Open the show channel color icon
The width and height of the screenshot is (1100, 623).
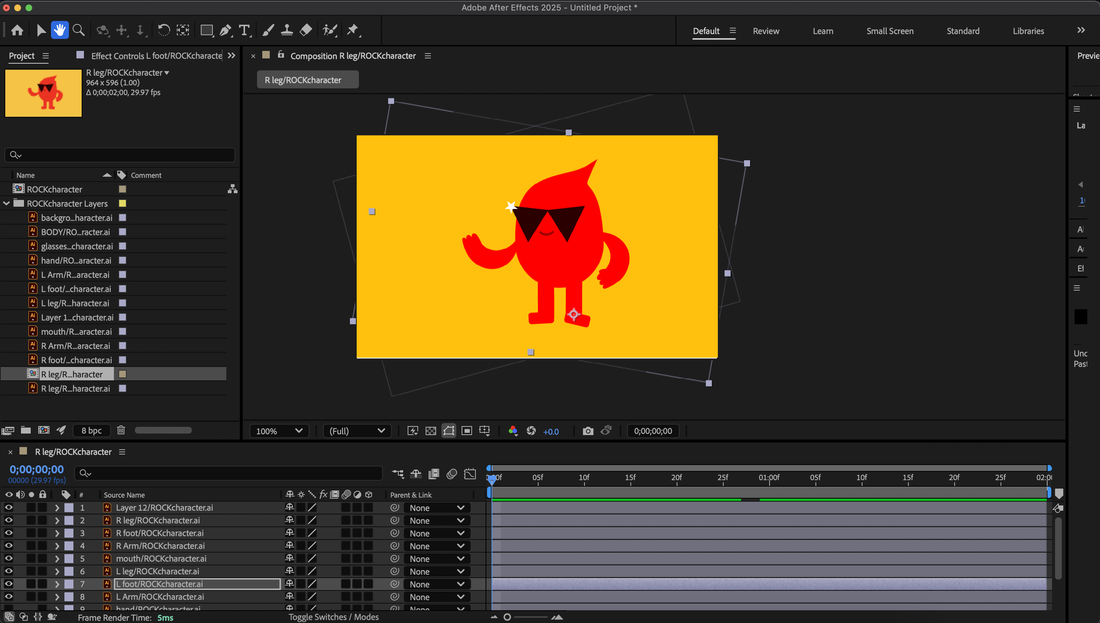pos(513,431)
